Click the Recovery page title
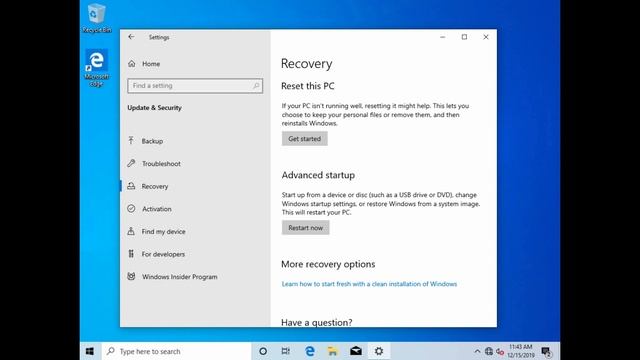The image size is (640, 360). click(x=307, y=64)
